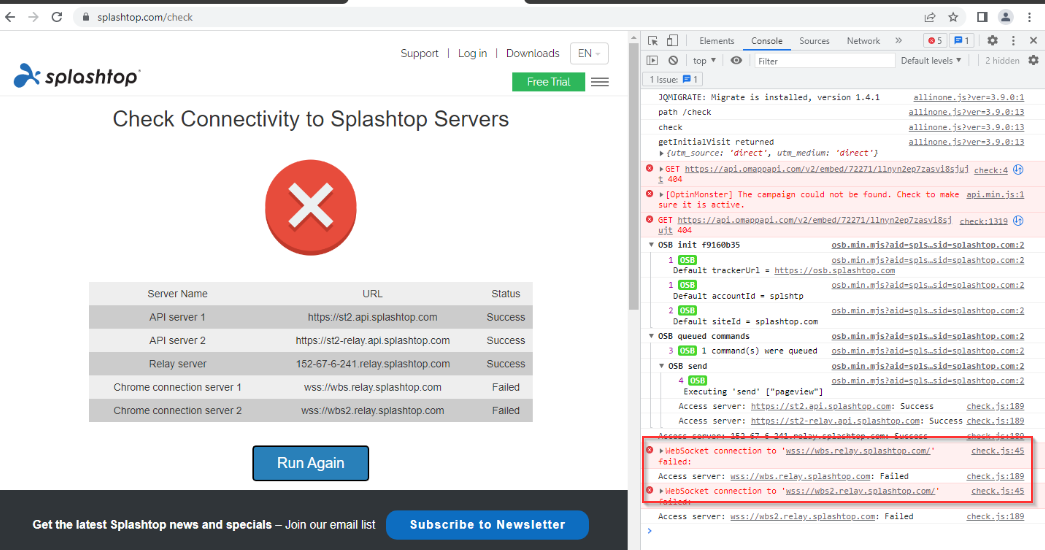1045x550 pixels.
Task: Open the Downloads link
Action: [x=532, y=53]
